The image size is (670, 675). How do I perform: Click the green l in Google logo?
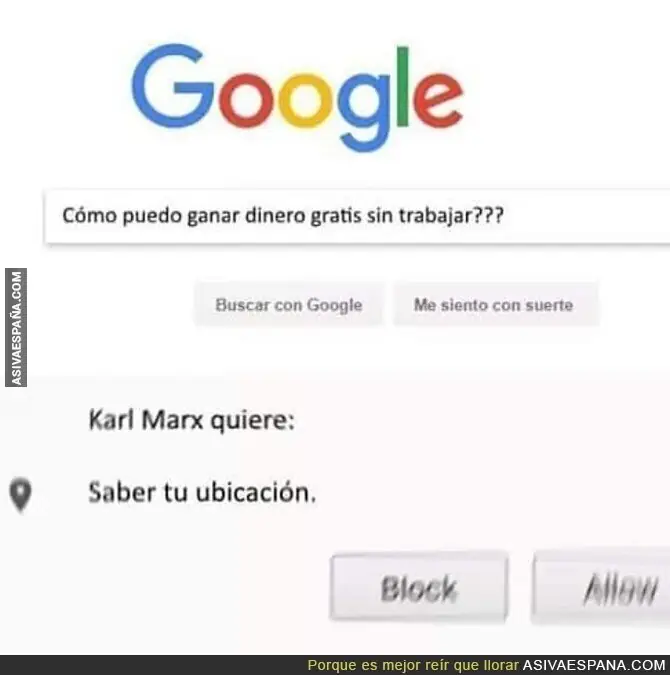coord(403,87)
